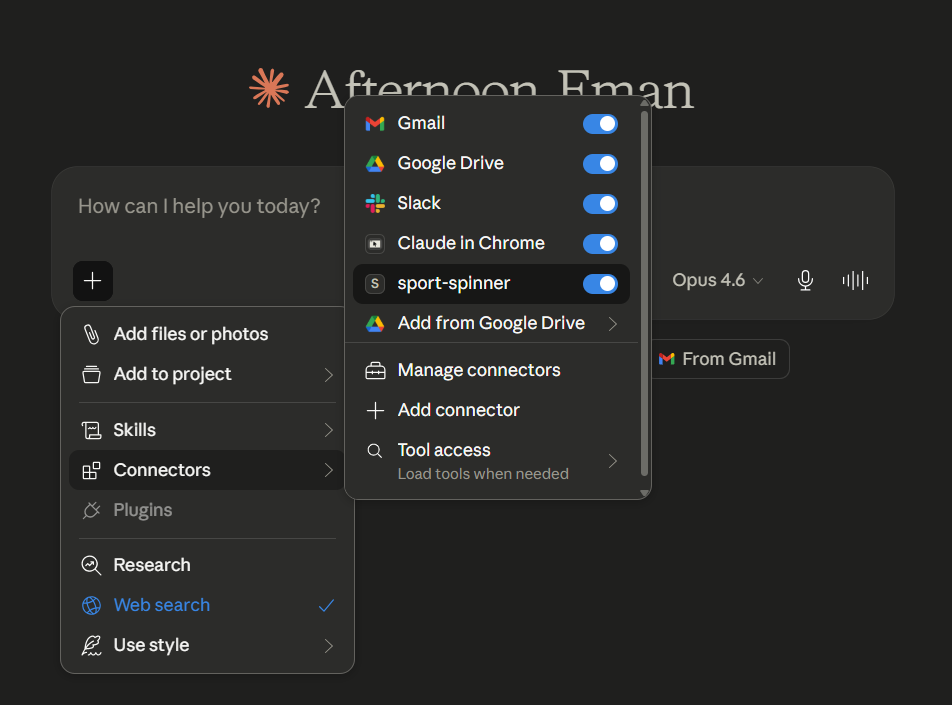Screen dimensions: 952x705
Task: Click the Use style feather icon
Action: (91, 645)
